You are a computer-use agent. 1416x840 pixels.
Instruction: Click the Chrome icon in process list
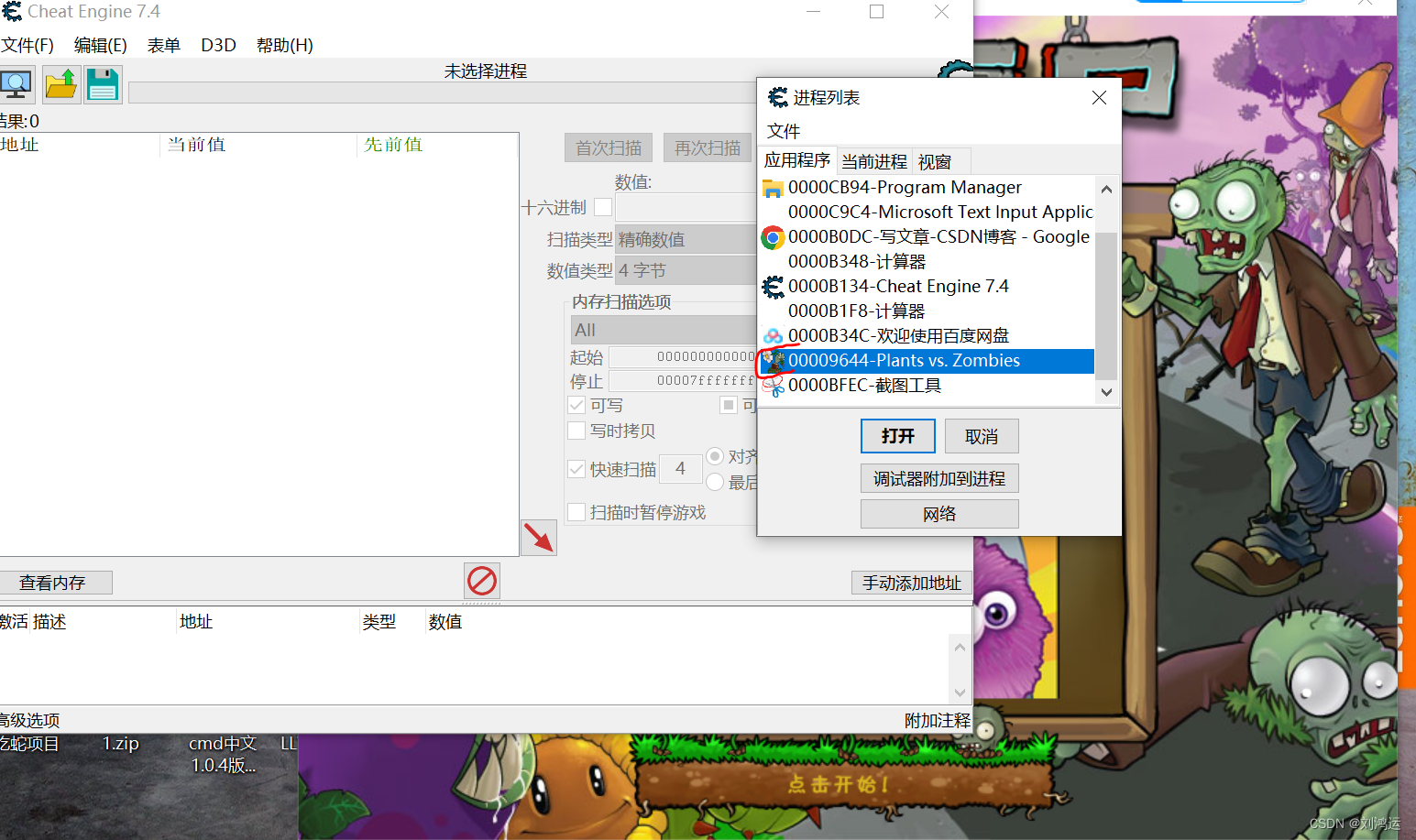773,237
